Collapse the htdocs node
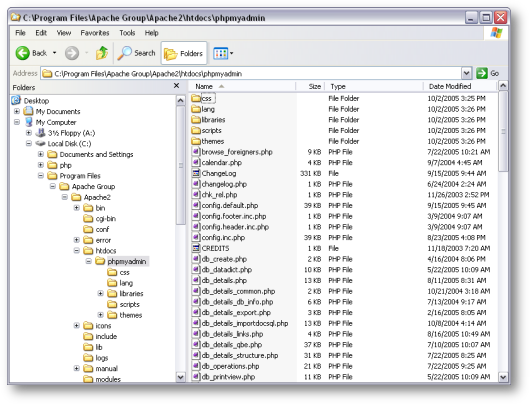530x404 pixels. click(77, 251)
